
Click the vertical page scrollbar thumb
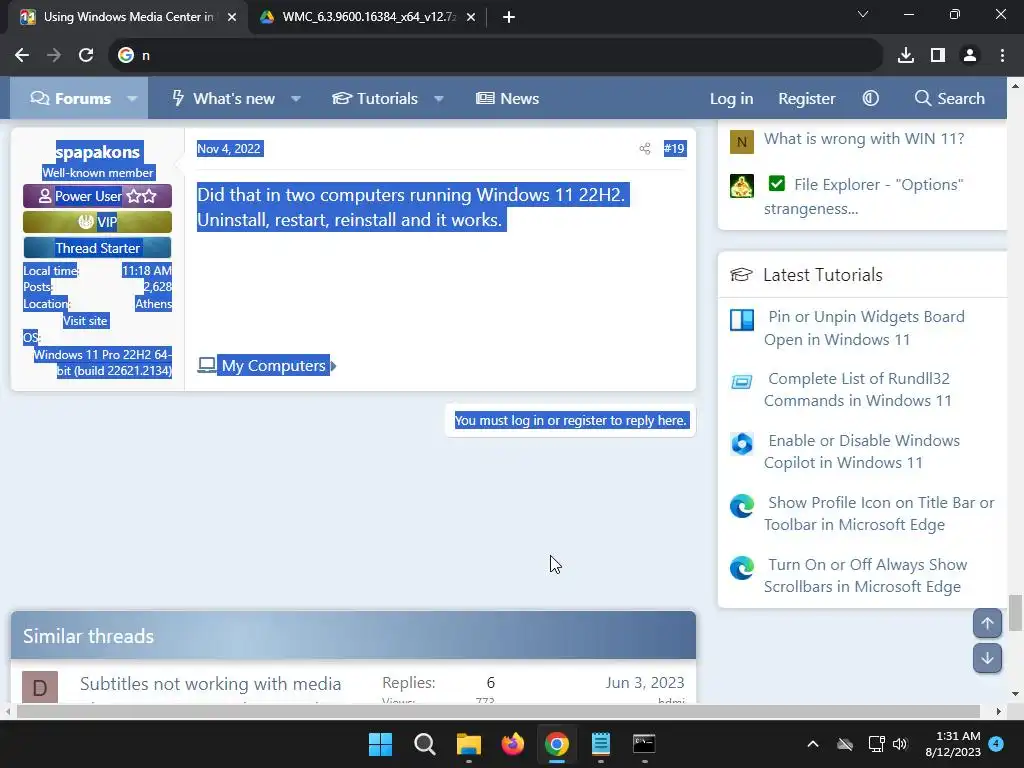1016,613
